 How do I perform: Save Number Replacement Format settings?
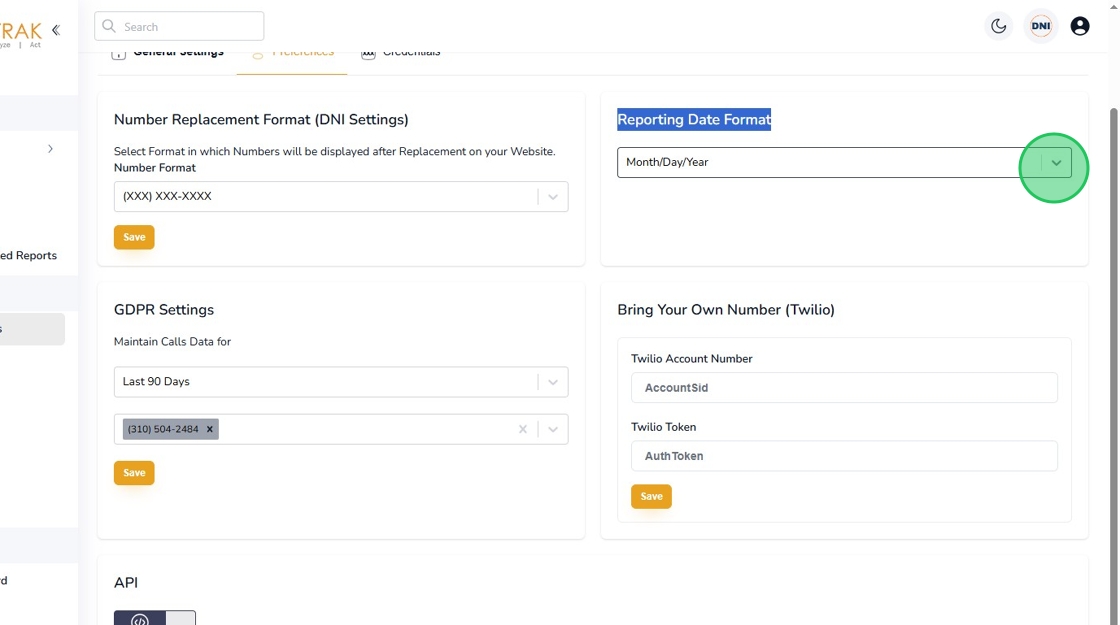134,237
